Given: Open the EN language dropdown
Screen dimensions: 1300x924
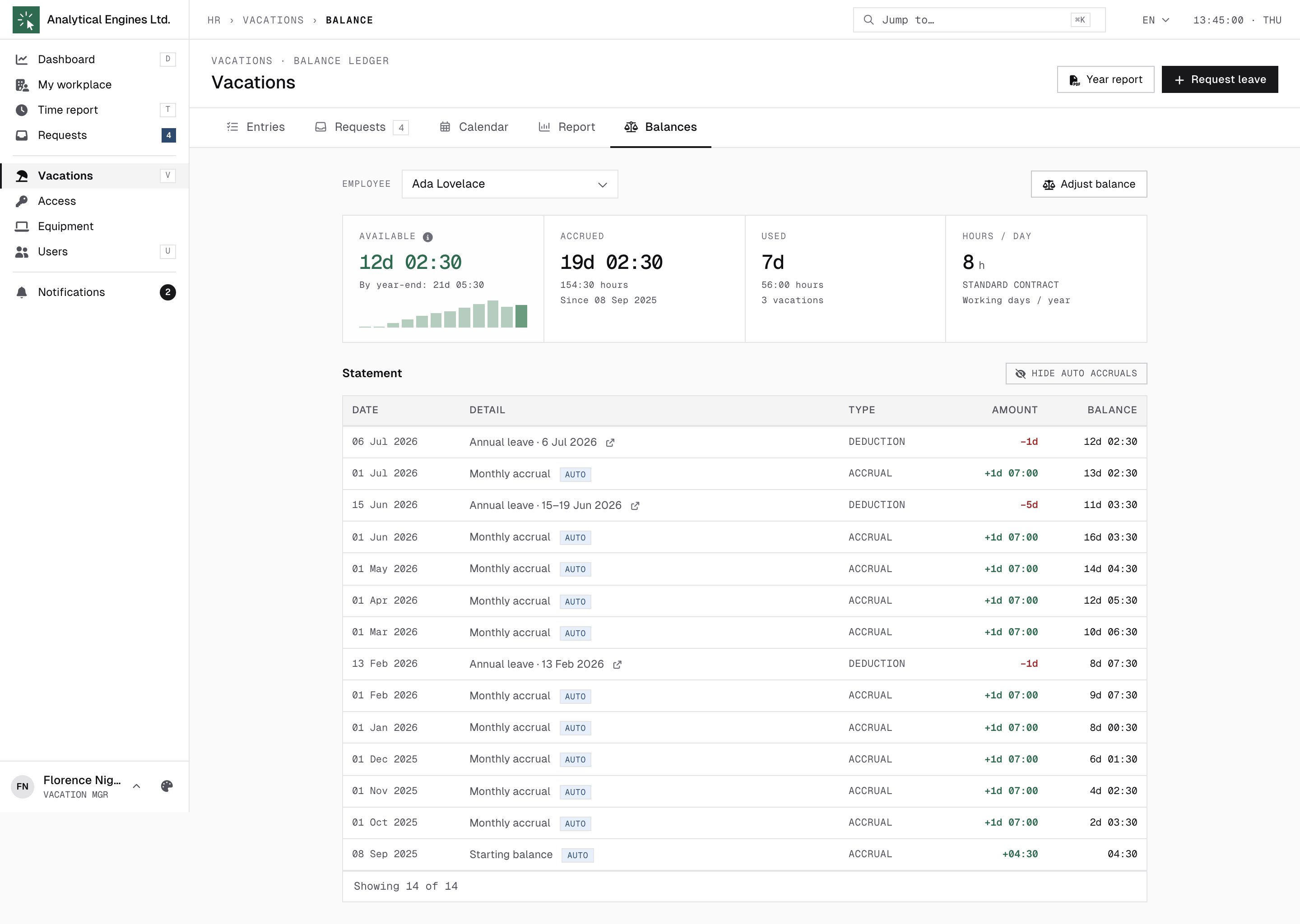Looking at the screenshot, I should tap(1156, 20).
